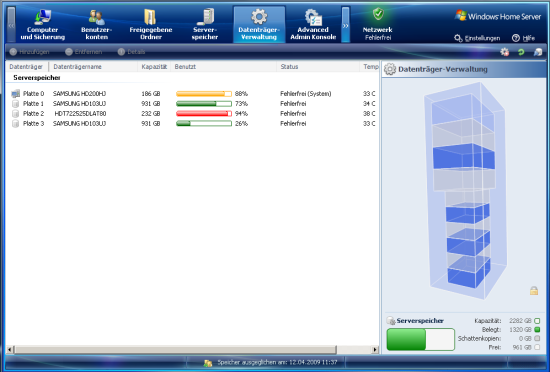Click the green 73% usage bar

point(204,104)
